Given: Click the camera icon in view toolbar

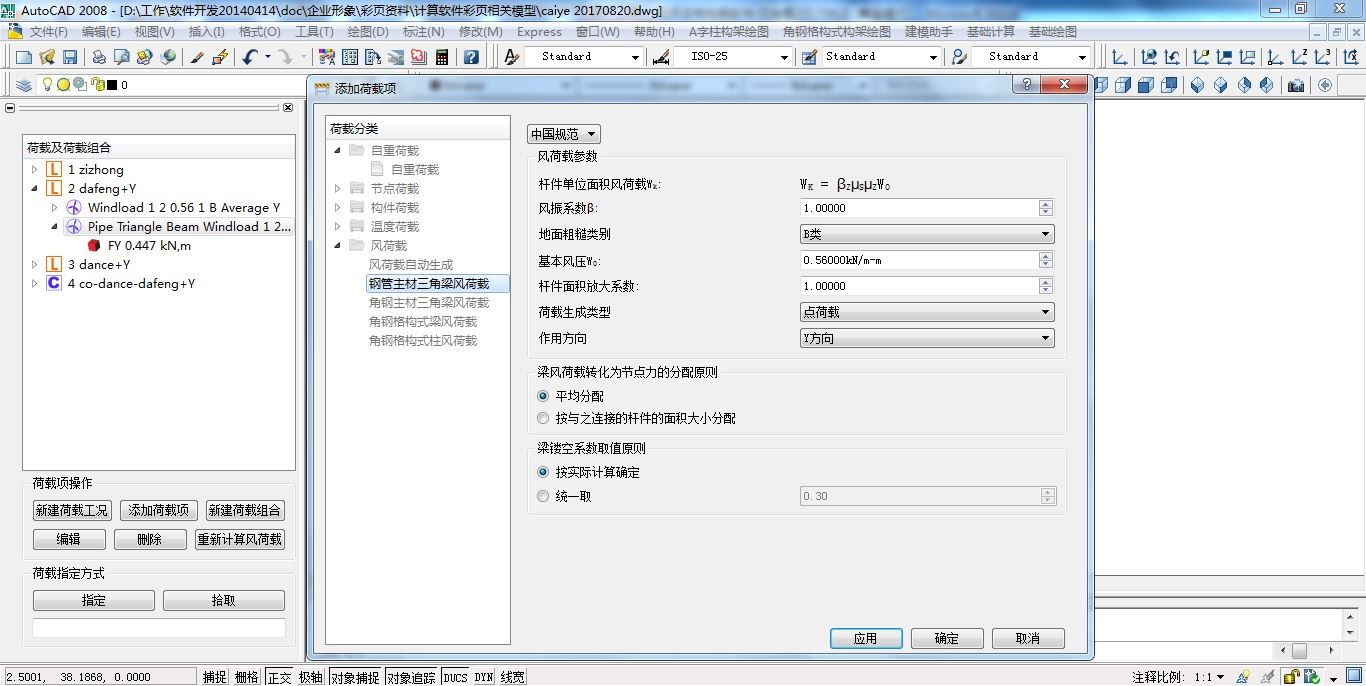Looking at the screenshot, I should click(x=1296, y=85).
